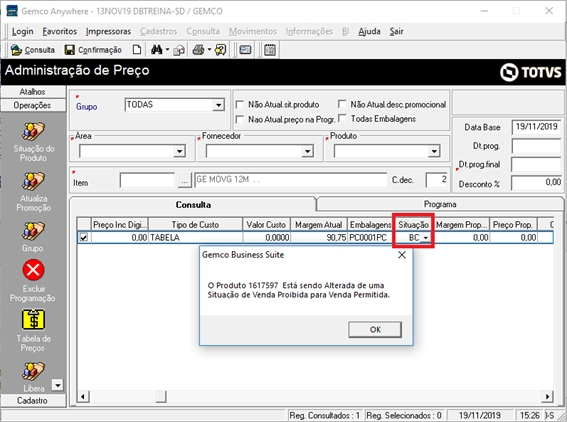Toggle Não Atual.sit.produto checkbox

[x=239, y=105]
